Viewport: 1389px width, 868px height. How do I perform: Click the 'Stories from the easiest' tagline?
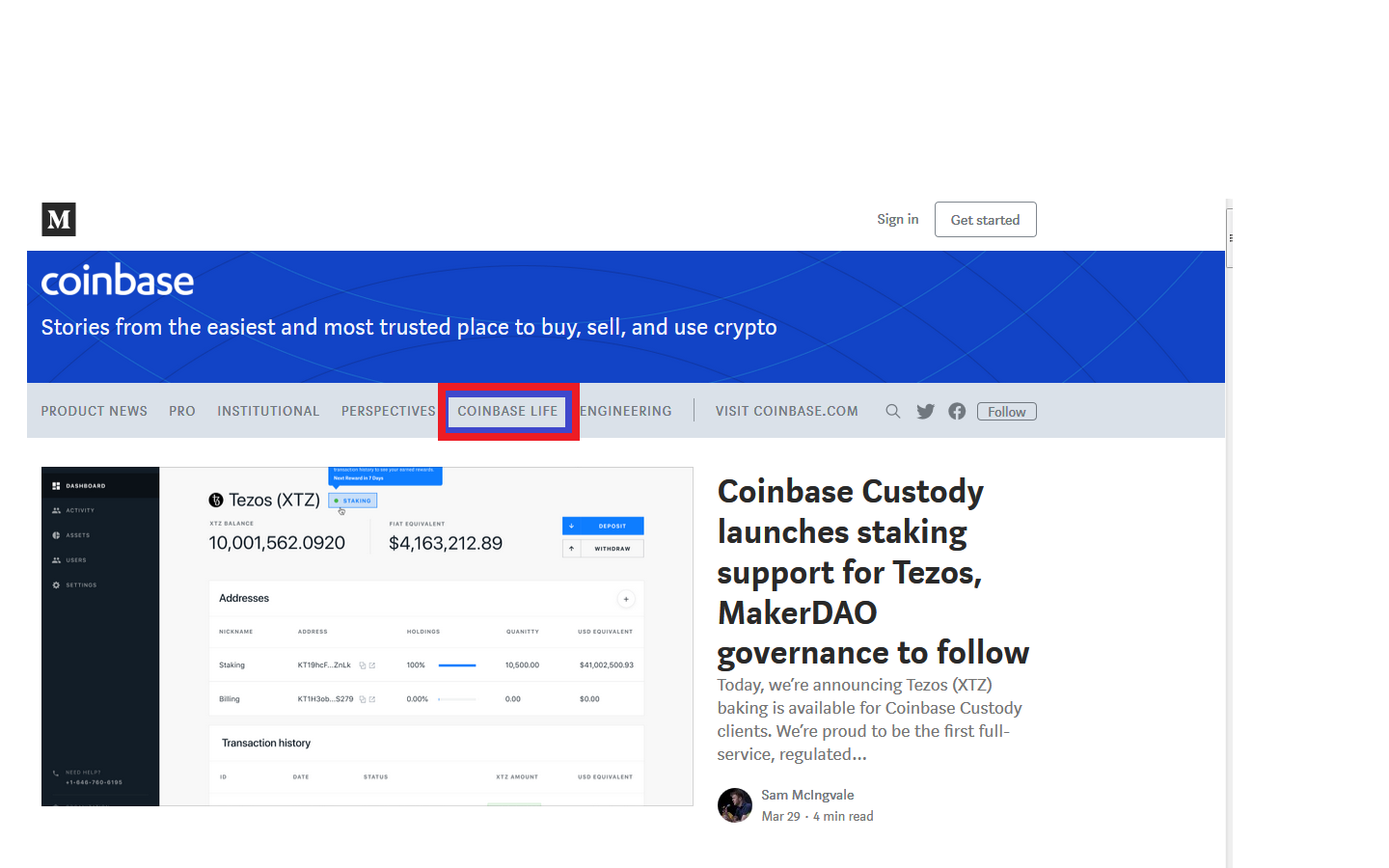coord(409,327)
